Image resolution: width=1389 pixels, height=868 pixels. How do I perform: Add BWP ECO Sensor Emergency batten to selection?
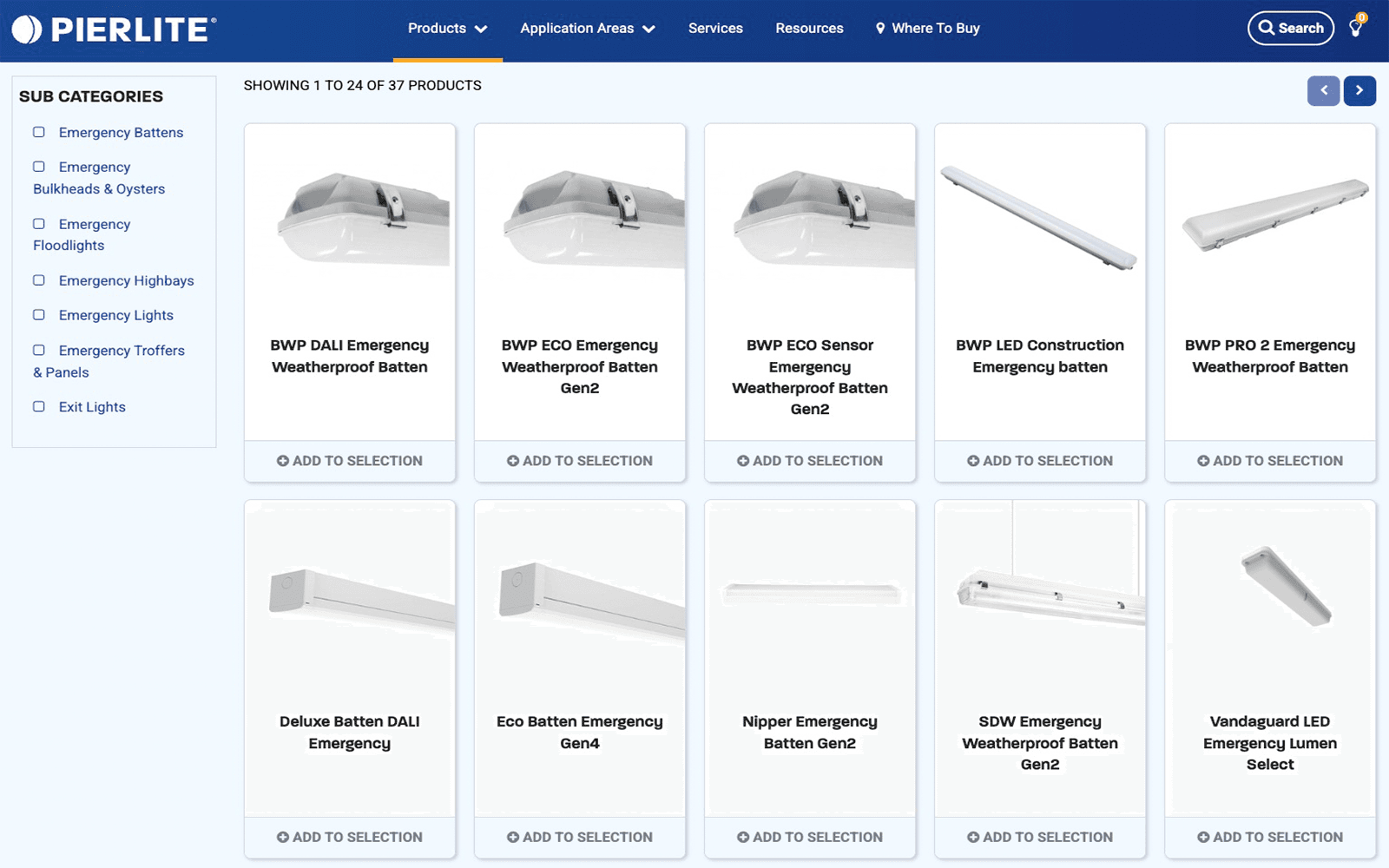click(x=810, y=461)
